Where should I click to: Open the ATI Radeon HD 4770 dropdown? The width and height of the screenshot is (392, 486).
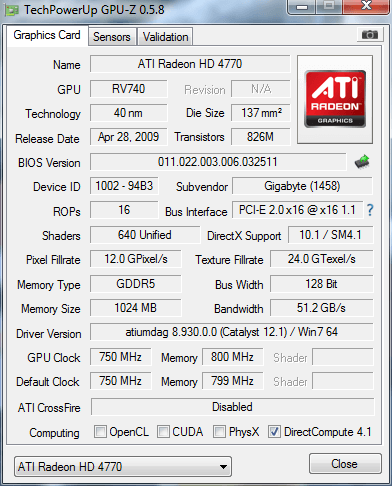click(x=123, y=466)
